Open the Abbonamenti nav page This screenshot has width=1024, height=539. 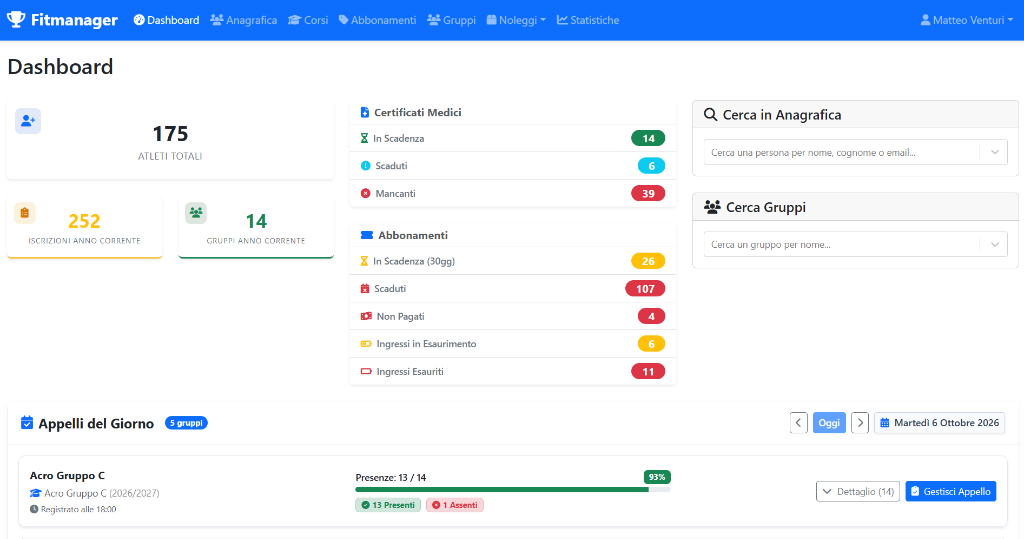[x=377, y=20]
